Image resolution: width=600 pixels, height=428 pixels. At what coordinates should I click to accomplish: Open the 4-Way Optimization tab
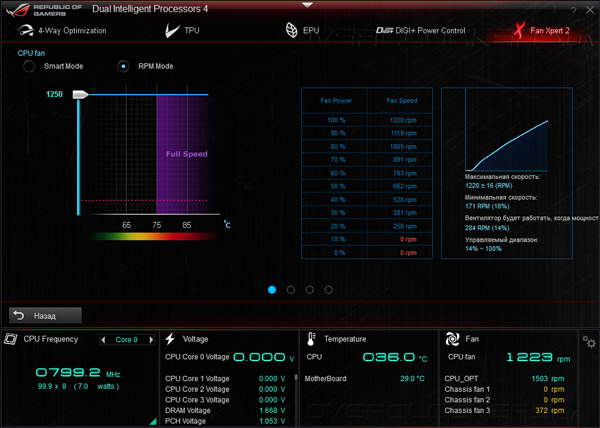62,31
